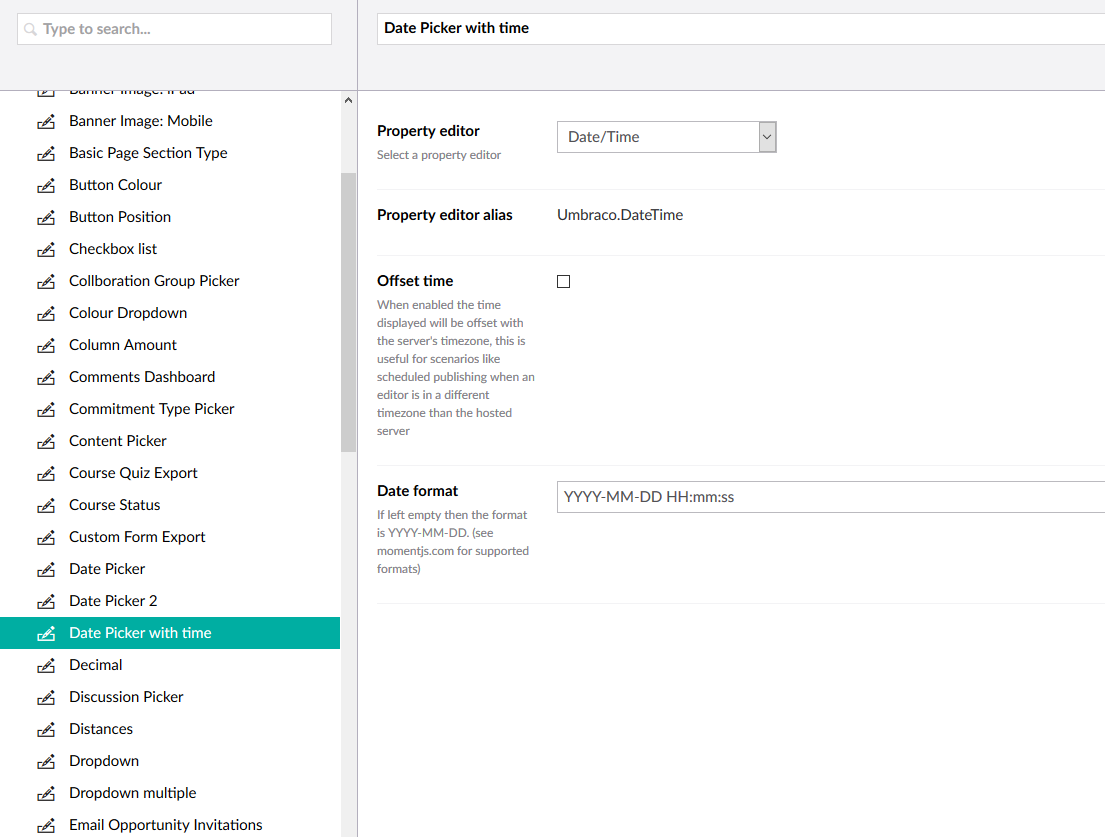The width and height of the screenshot is (1105, 837).
Task: Click the icon beside Date Picker 2
Action: point(46,602)
